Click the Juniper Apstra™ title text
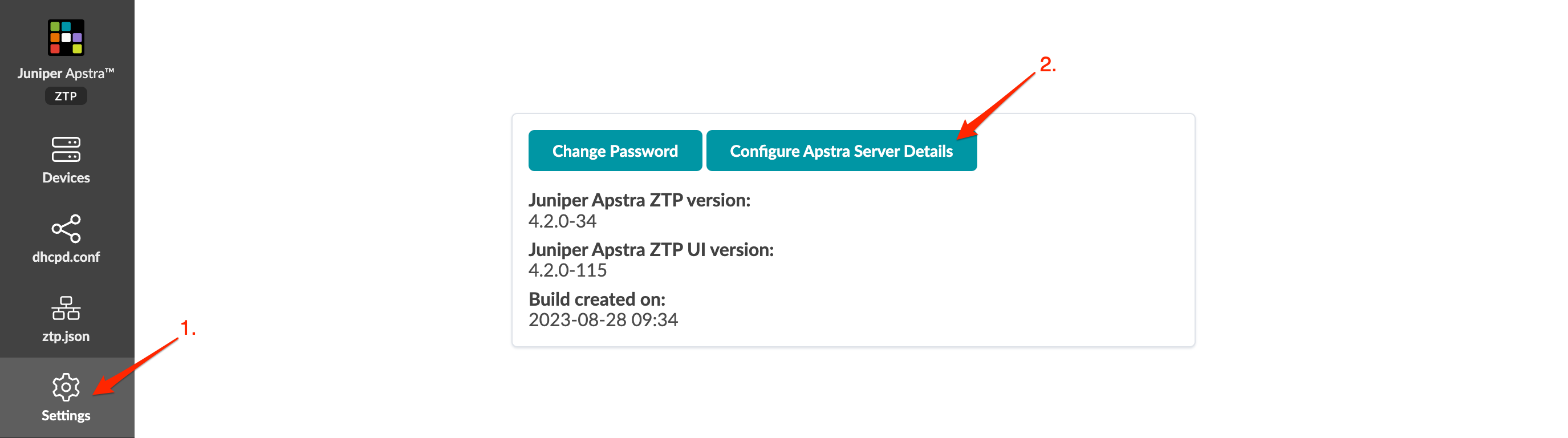Screen dimensions: 1568x438 coord(66,74)
